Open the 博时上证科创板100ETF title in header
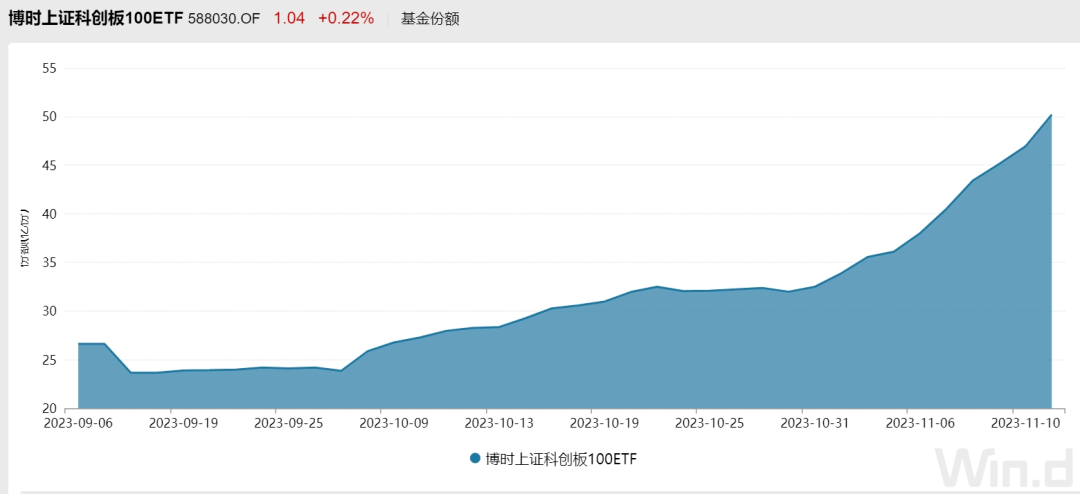 tap(96, 18)
